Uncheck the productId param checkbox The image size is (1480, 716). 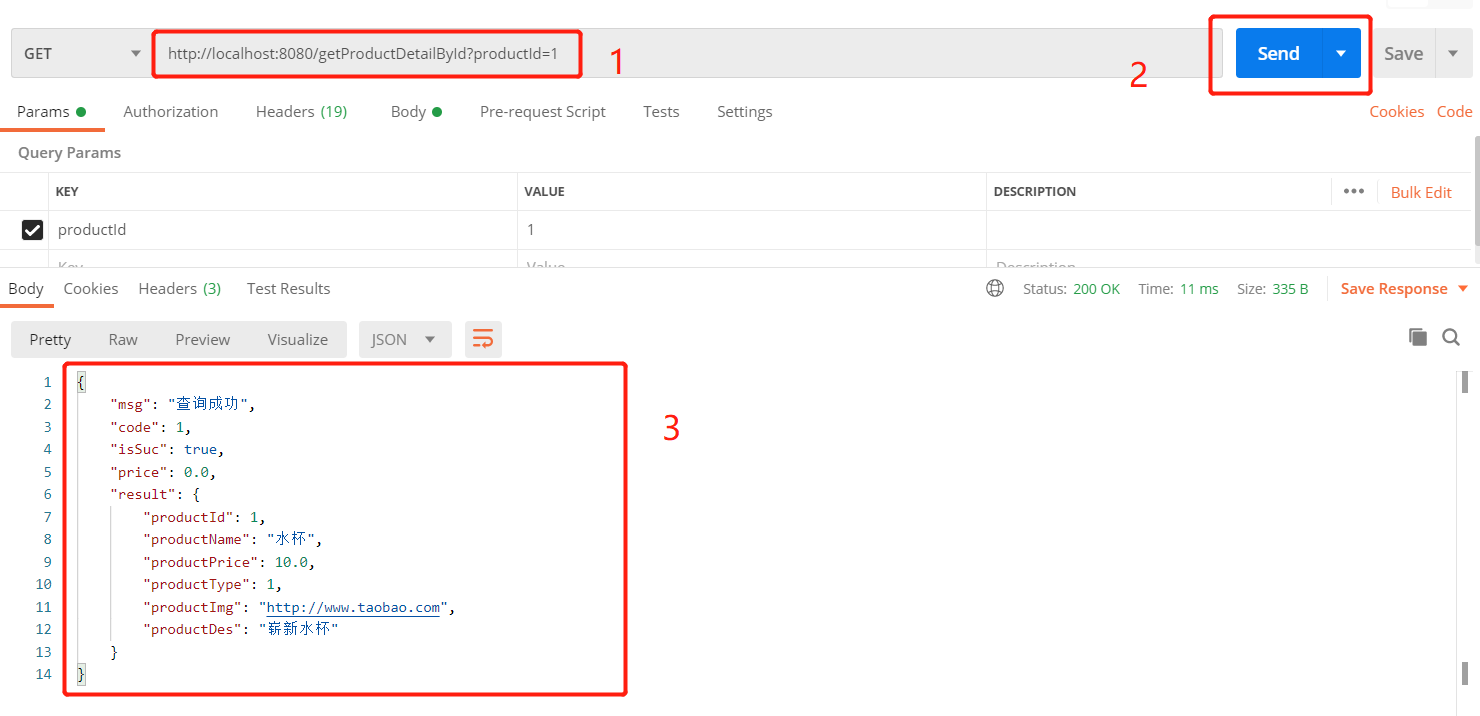click(x=32, y=230)
